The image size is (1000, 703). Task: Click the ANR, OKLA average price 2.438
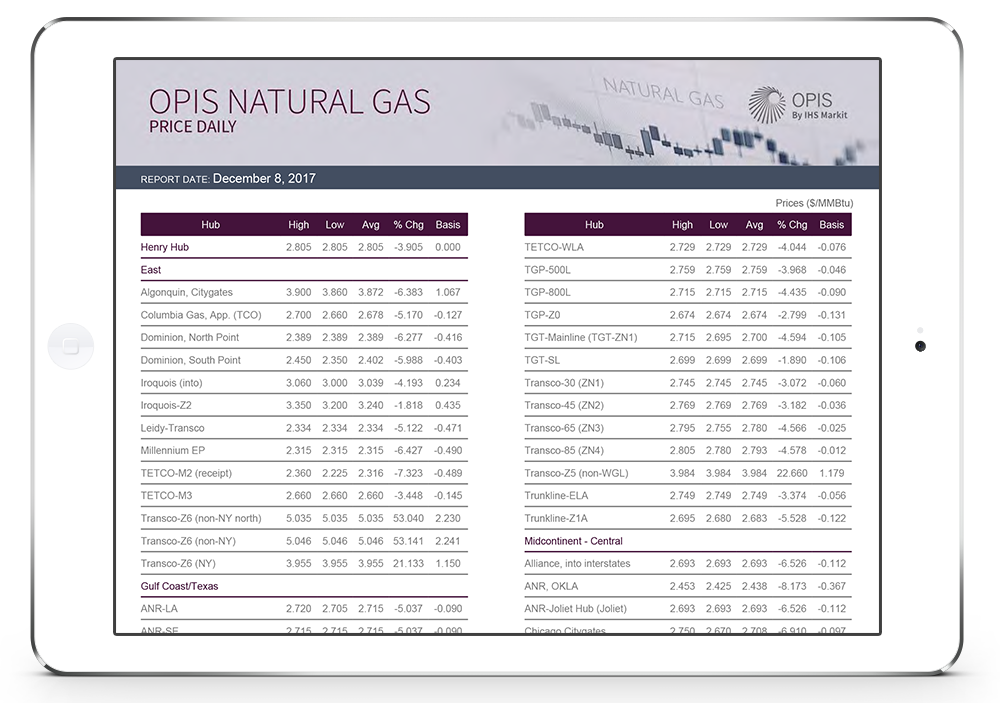pyautogui.click(x=754, y=586)
